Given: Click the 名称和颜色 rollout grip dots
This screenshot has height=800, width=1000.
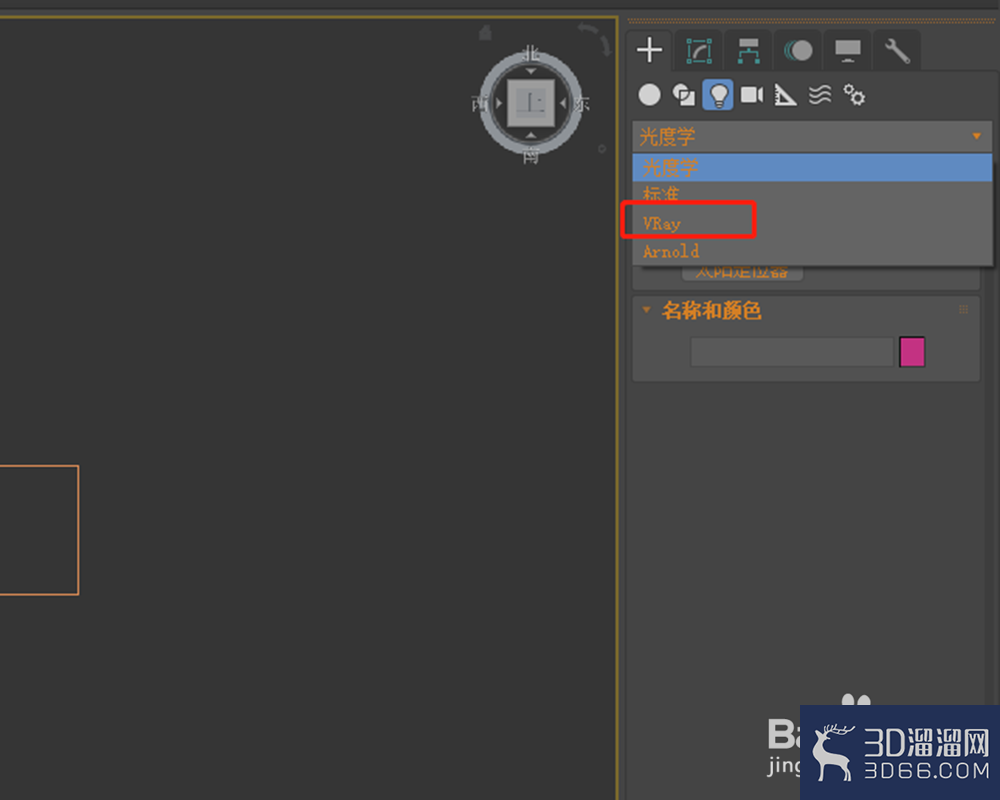Looking at the screenshot, I should pyautogui.click(x=963, y=309).
